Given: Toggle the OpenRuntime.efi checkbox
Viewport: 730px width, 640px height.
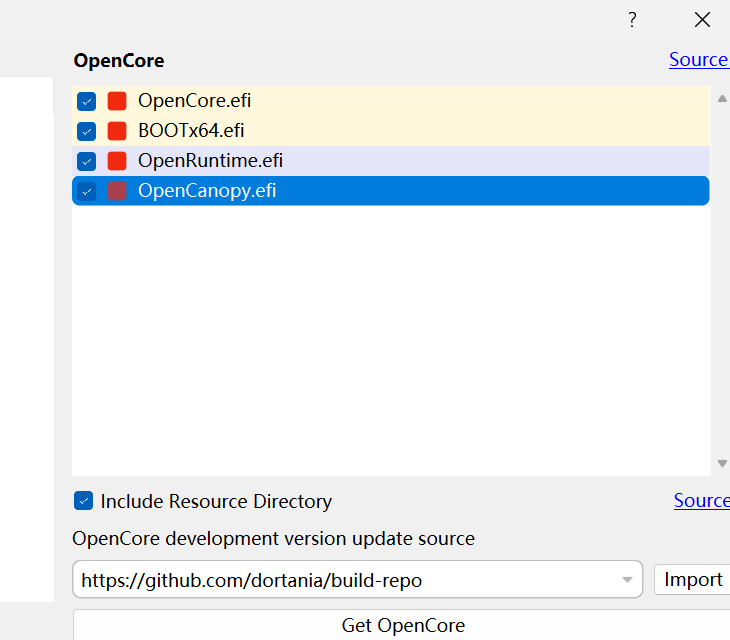Looking at the screenshot, I should (x=87, y=161).
